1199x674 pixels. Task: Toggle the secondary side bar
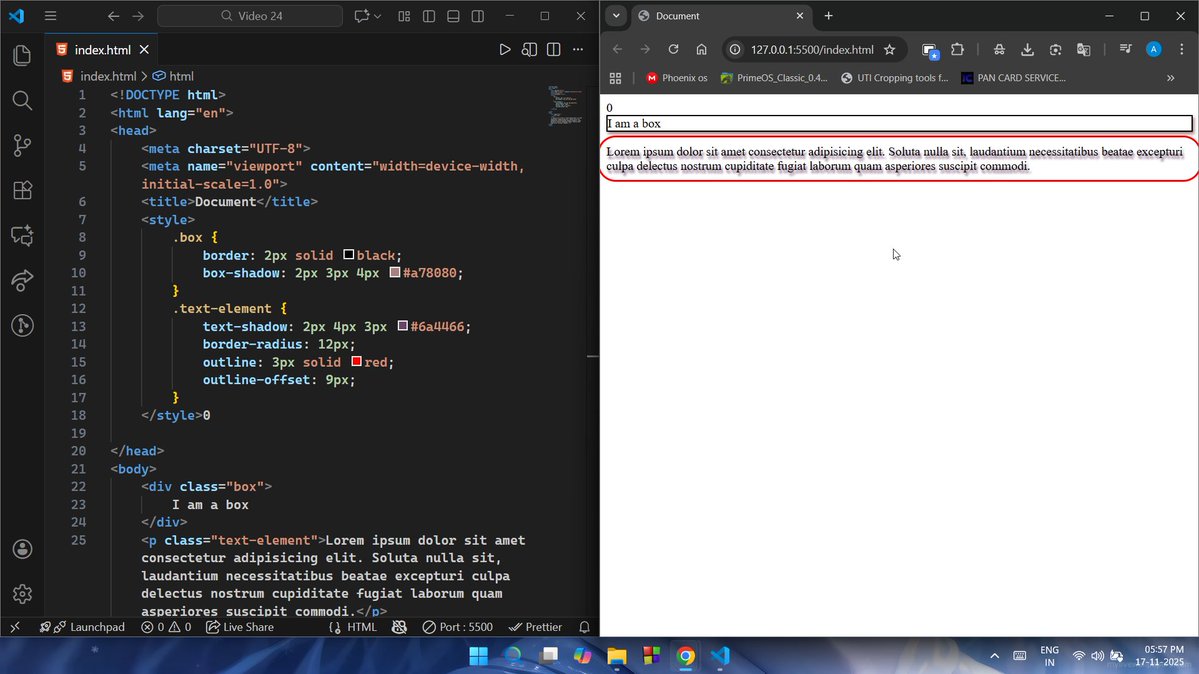477,16
